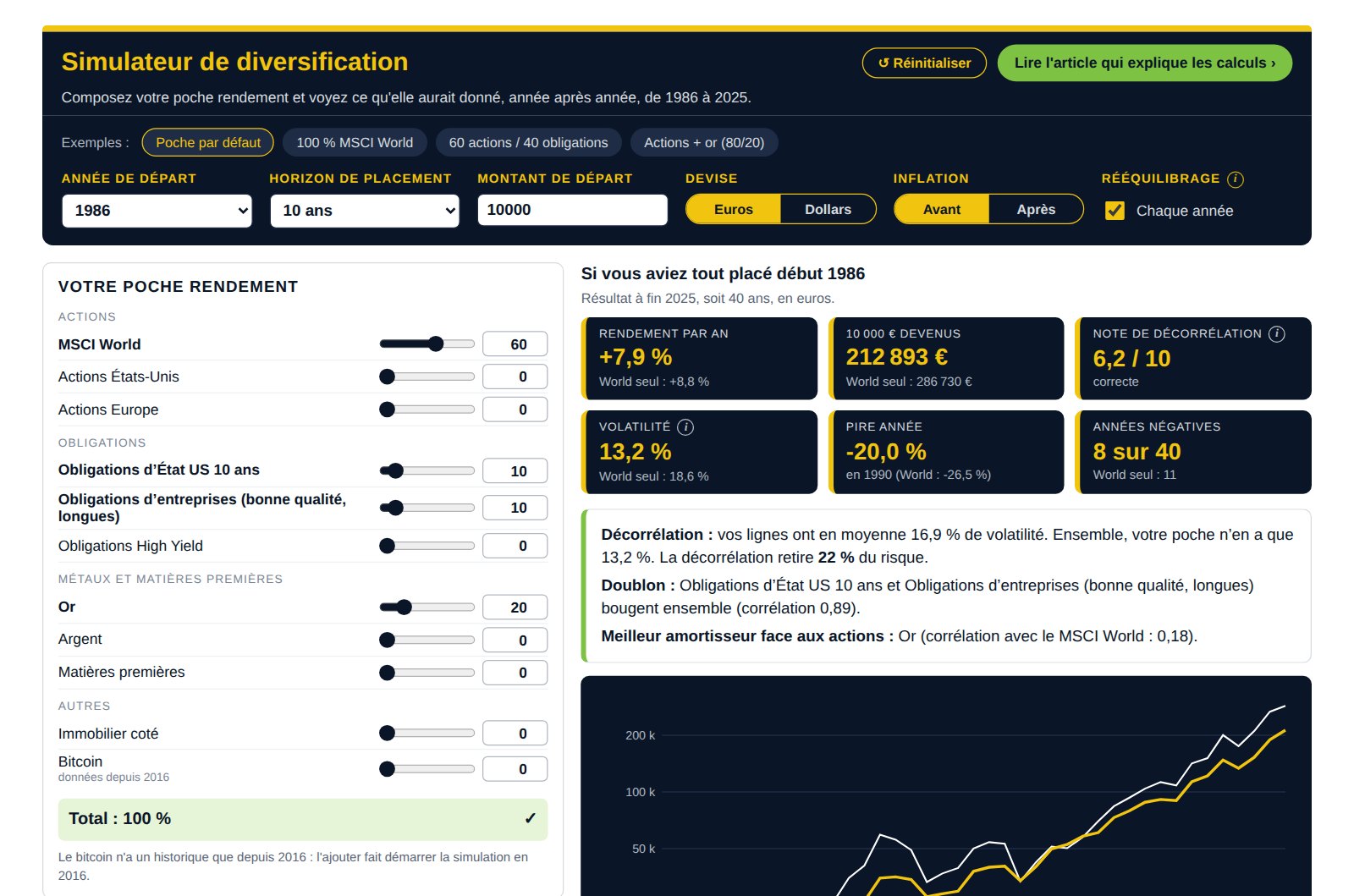Click the "Total : 100 %" summary text

tap(119, 818)
